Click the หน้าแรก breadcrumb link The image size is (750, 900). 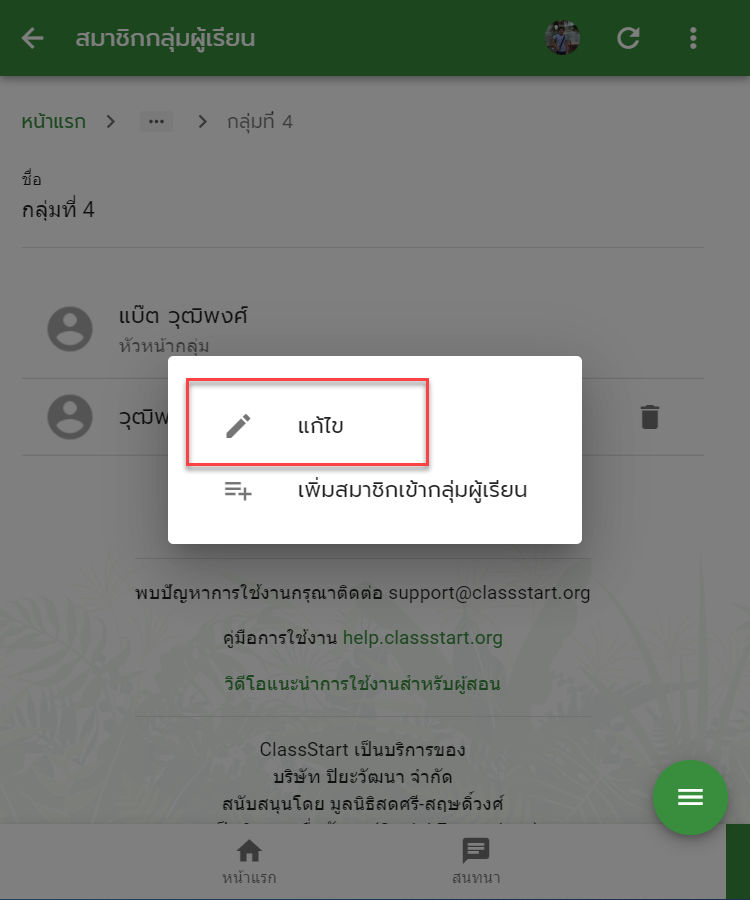[x=53, y=122]
